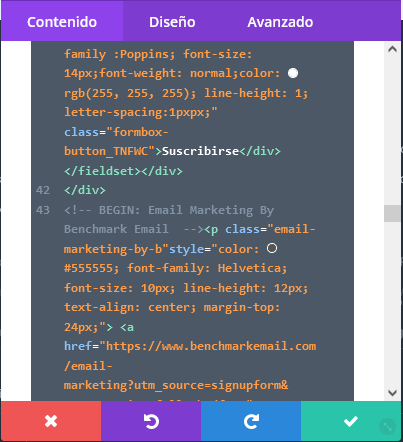Image resolution: width=403 pixels, height=442 pixels.
Task: Click the scrollbar down arrow
Action: pos(392,393)
